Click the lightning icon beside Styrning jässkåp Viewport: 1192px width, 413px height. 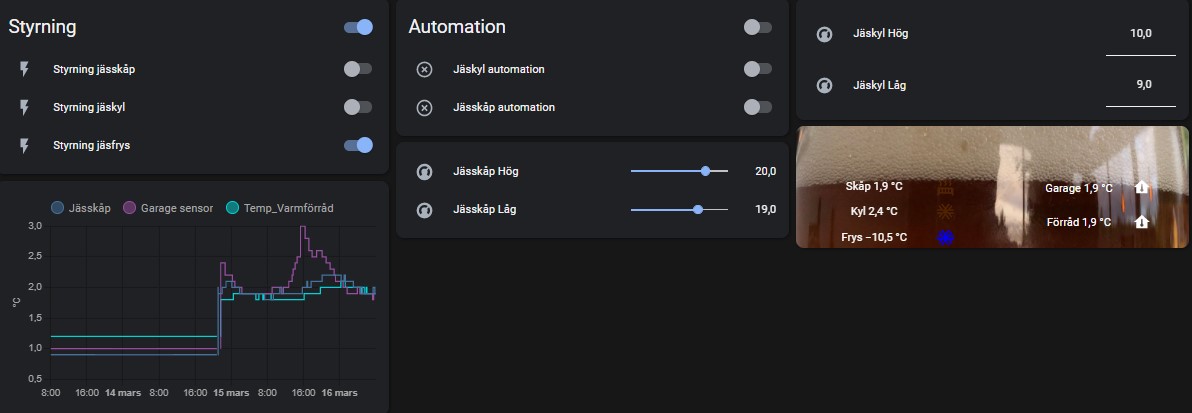point(24,69)
